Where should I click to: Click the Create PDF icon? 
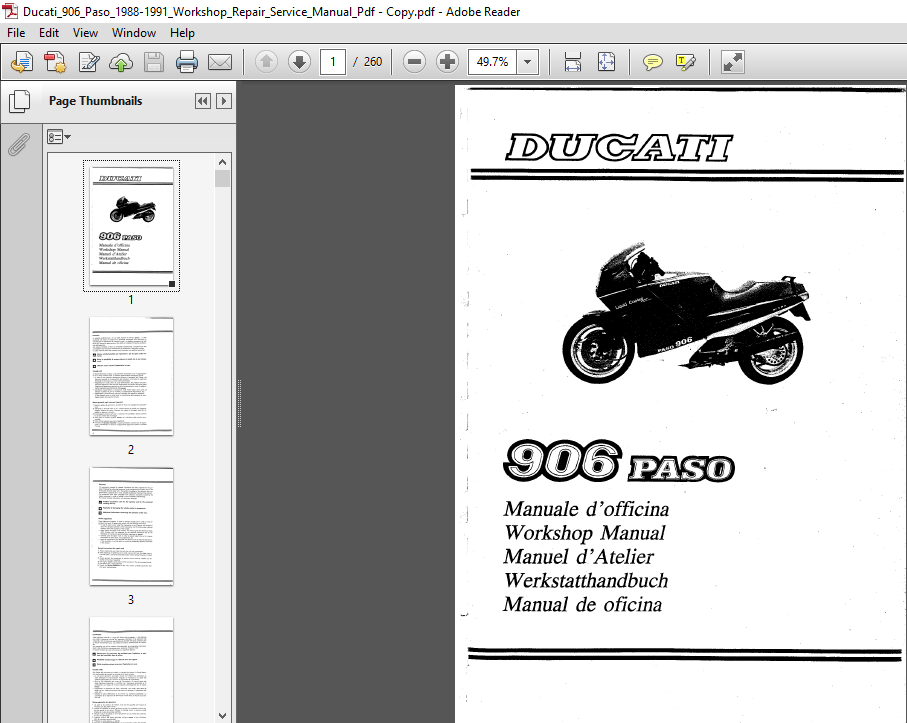pos(55,62)
